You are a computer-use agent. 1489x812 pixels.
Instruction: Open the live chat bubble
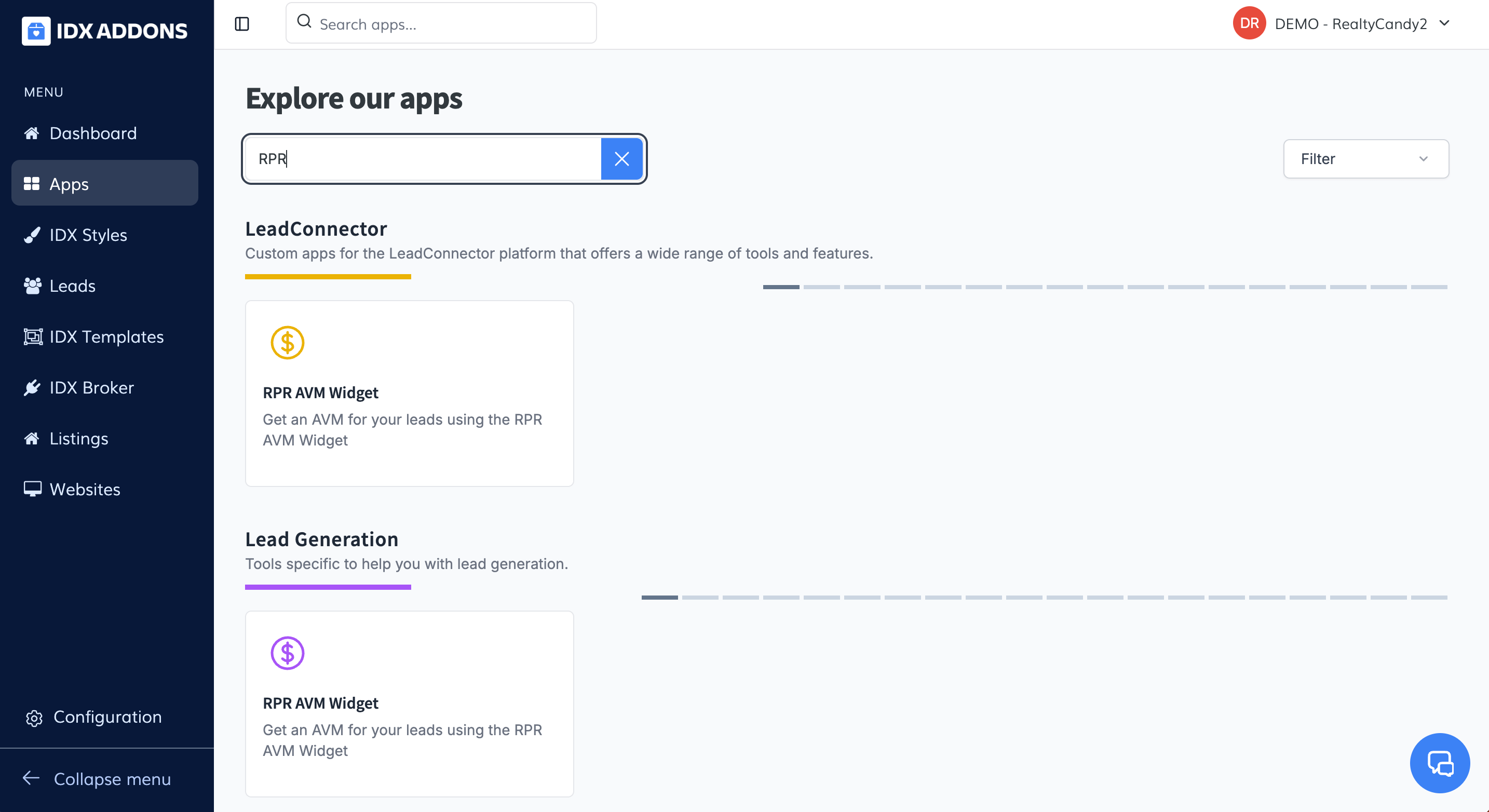(1439, 762)
